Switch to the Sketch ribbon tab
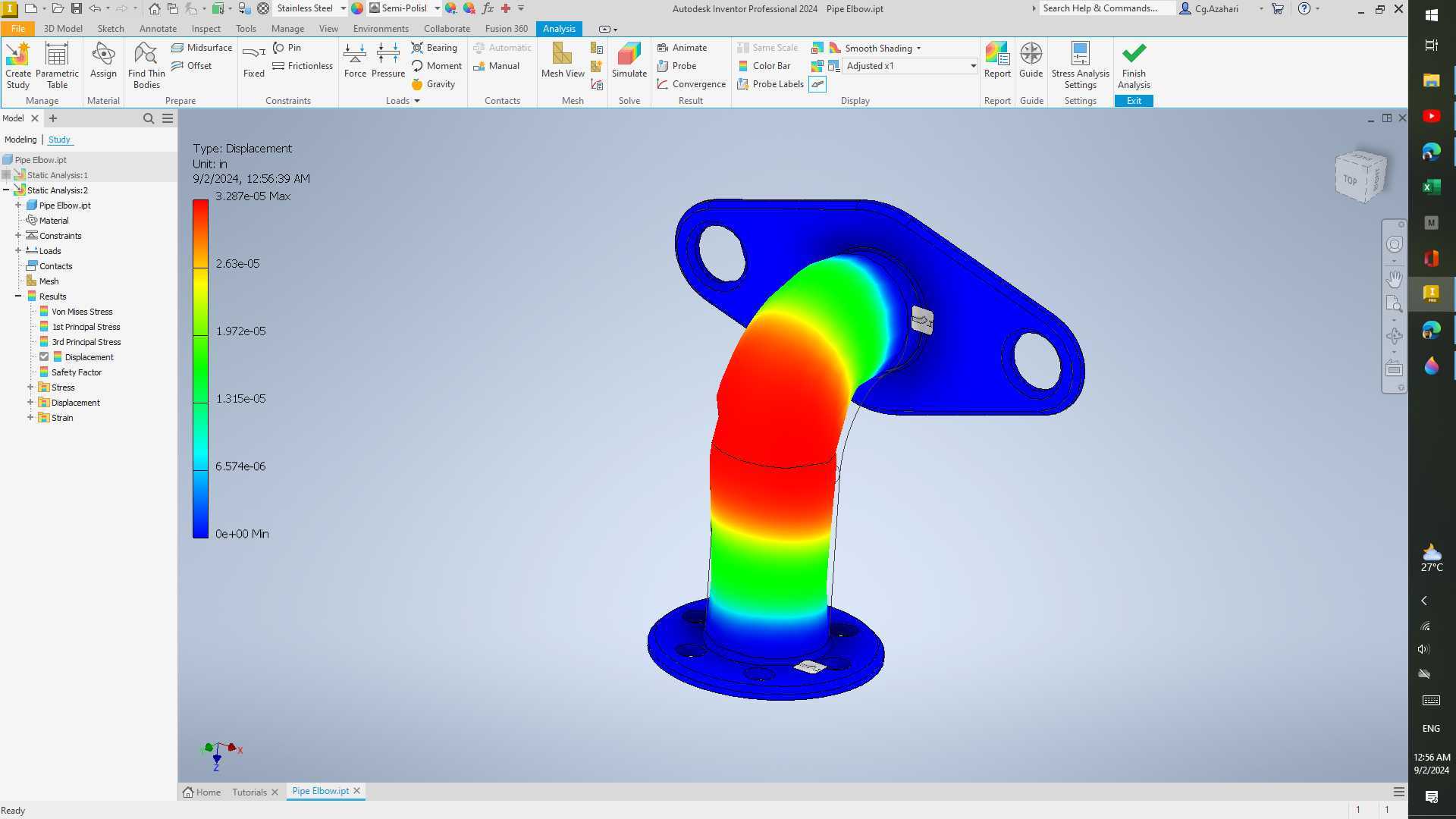Viewport: 1456px width, 819px height. pos(111,29)
